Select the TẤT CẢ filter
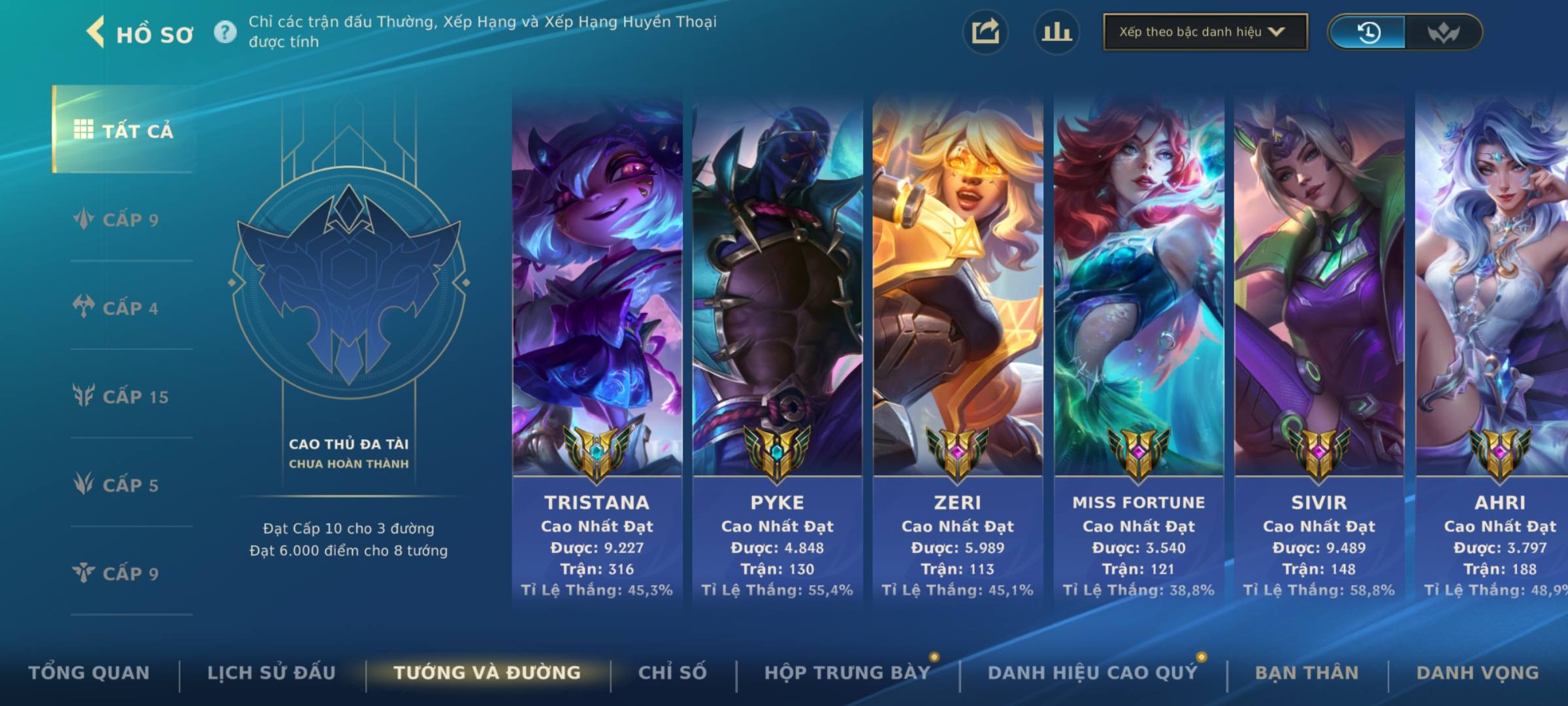This screenshot has height=706, width=1568. 123,129
